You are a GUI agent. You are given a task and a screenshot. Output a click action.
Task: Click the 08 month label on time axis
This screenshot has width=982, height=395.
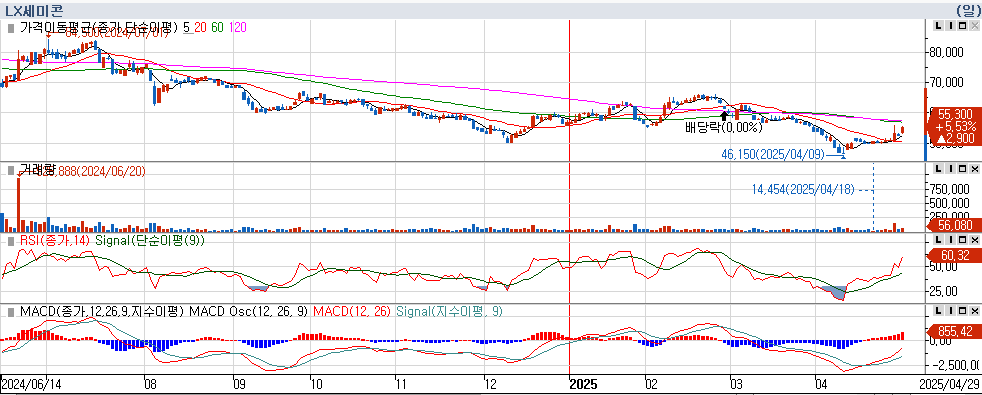[150, 384]
